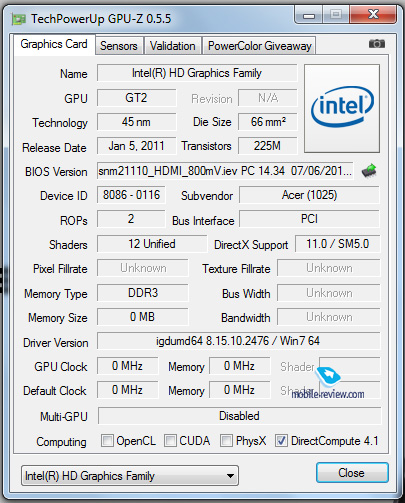
Task: Select the Graphics Card tab
Action: pos(54,44)
